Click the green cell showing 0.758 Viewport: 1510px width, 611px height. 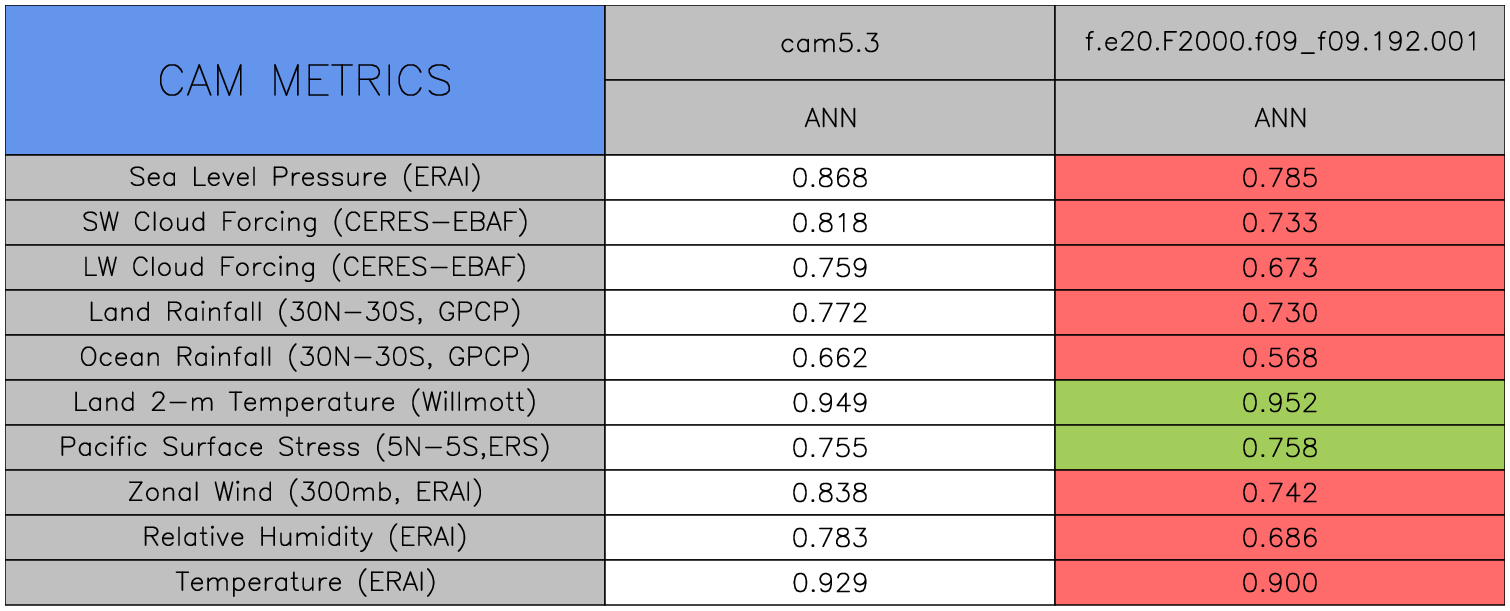tap(1280, 448)
